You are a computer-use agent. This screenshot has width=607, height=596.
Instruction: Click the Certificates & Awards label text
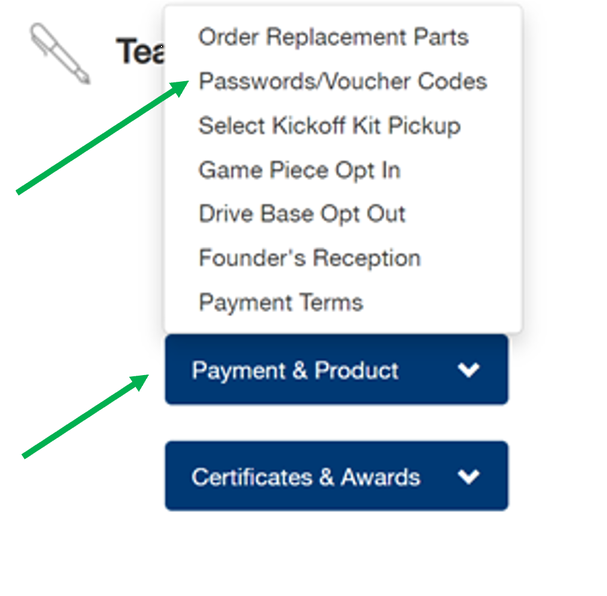tap(306, 477)
